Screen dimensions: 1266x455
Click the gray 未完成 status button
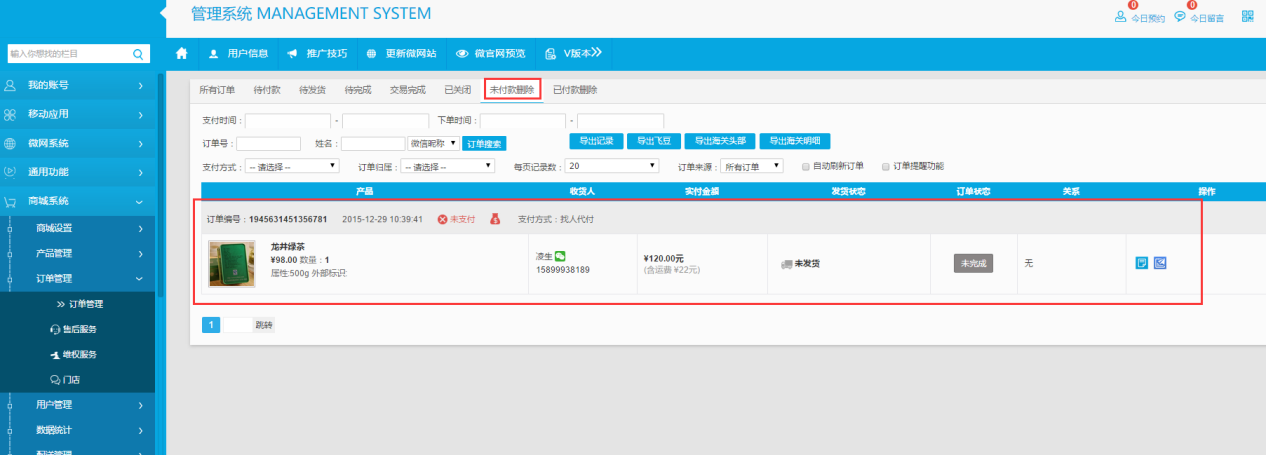click(973, 263)
